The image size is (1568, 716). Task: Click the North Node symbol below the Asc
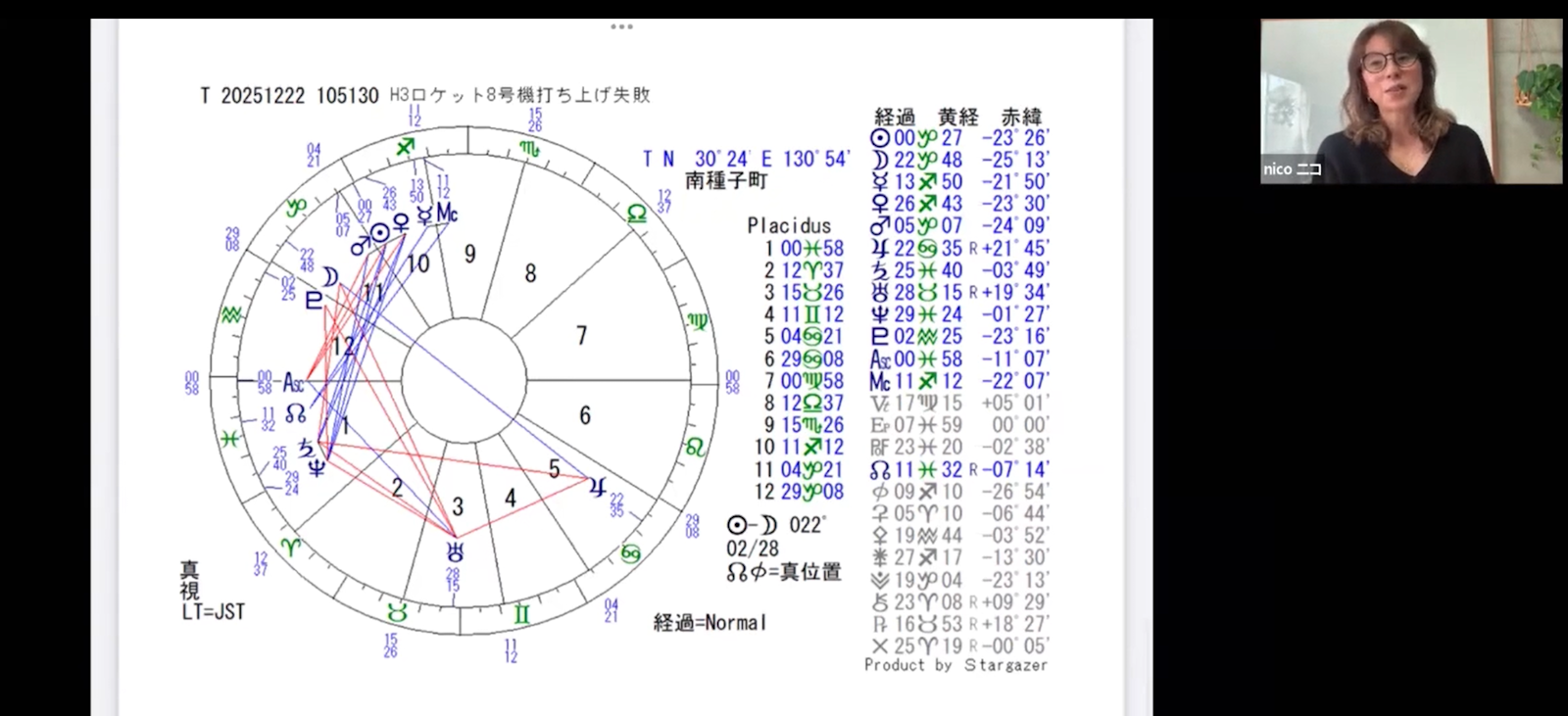296,414
